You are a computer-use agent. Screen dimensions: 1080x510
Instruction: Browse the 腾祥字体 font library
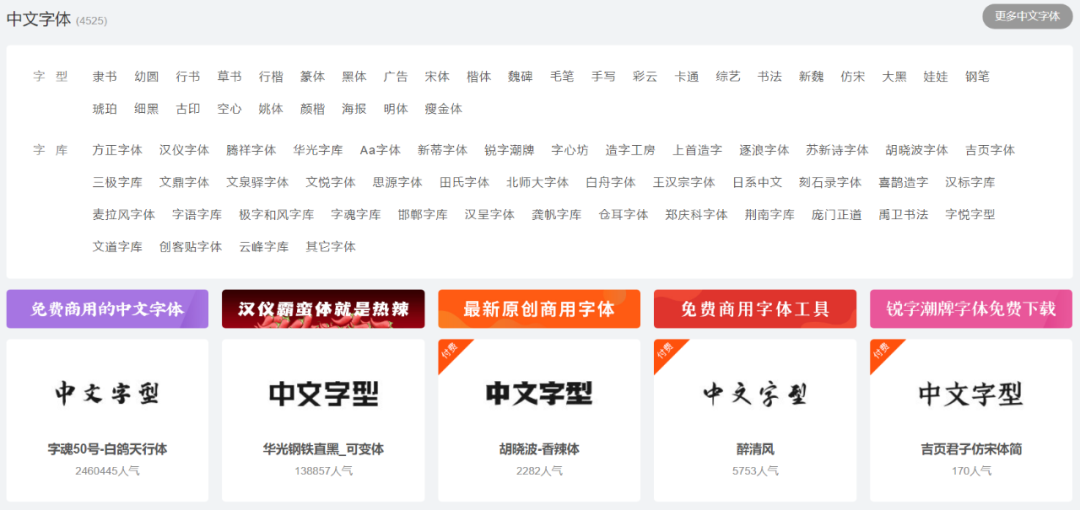pyautogui.click(x=251, y=150)
